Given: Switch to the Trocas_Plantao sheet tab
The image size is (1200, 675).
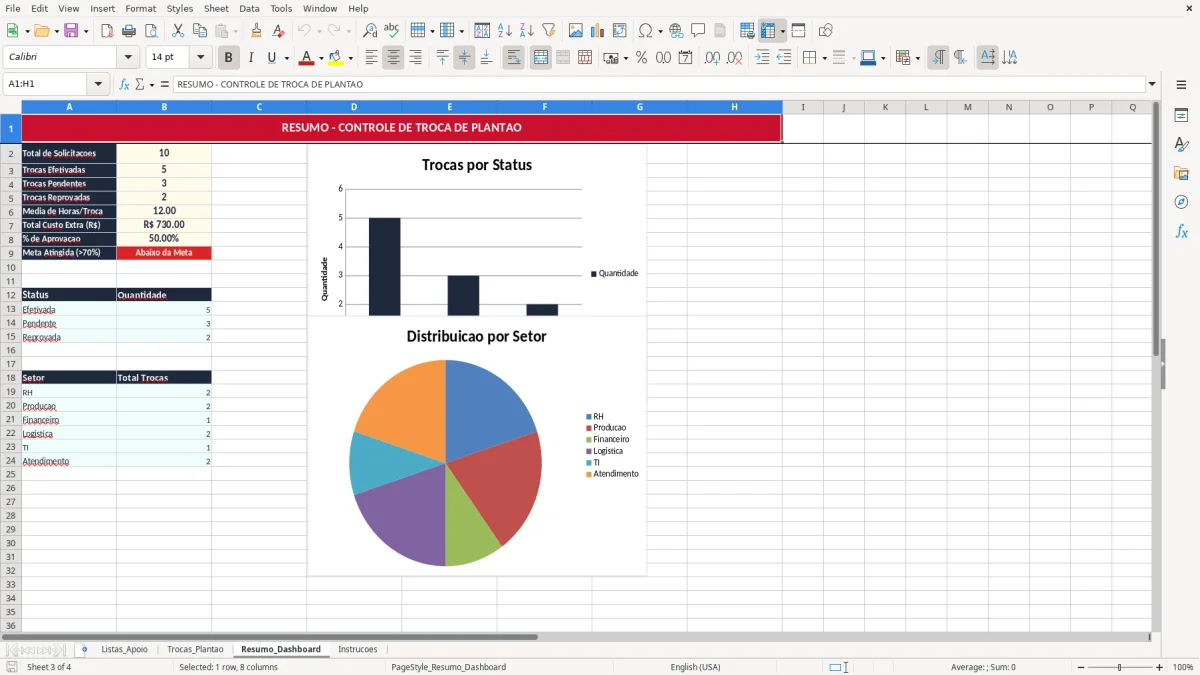Looking at the screenshot, I should pos(195,649).
